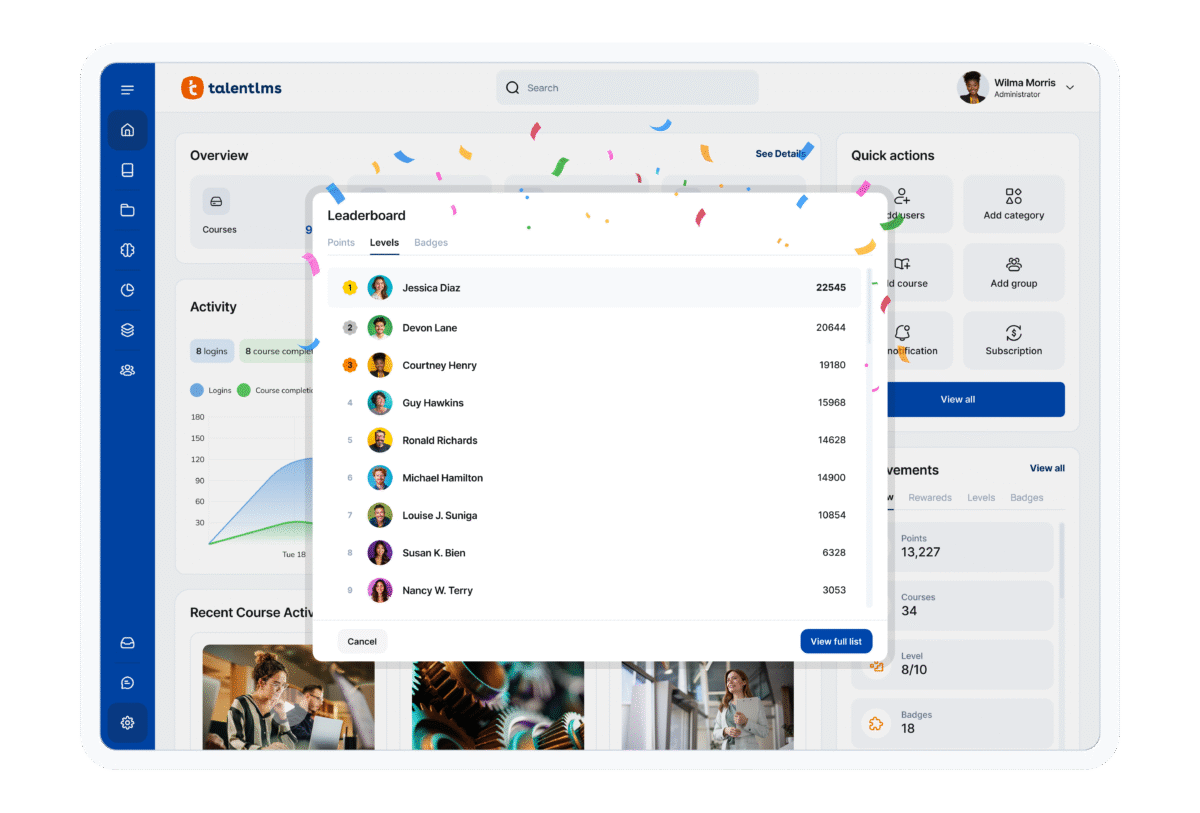Open the Groups people icon in sidebar

(127, 370)
